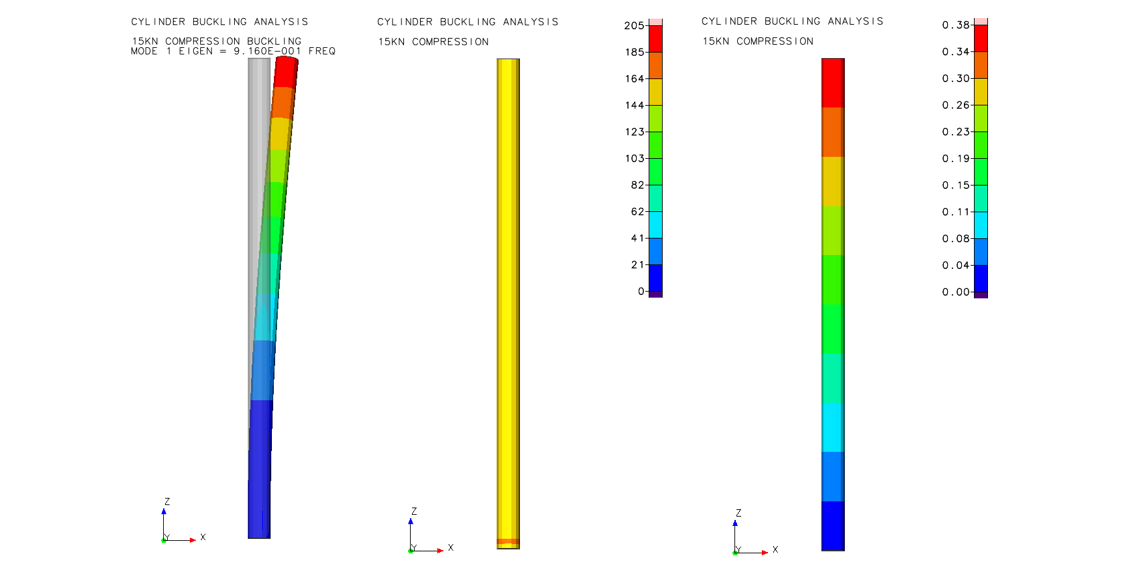Viewport: 1121px width, 576px height.
Task: Select the red tip of the deformed cylinder
Action: pyautogui.click(x=286, y=72)
